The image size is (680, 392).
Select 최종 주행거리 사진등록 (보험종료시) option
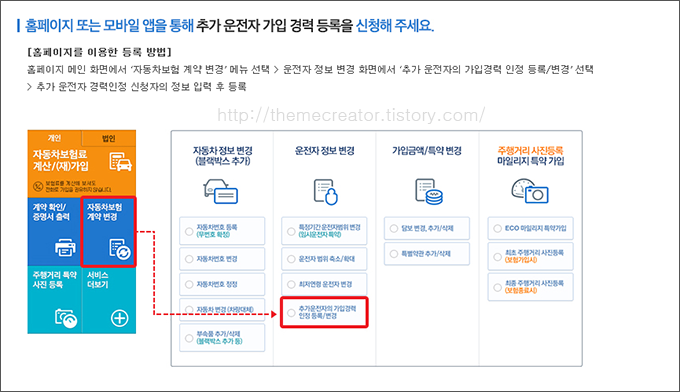coord(530,287)
